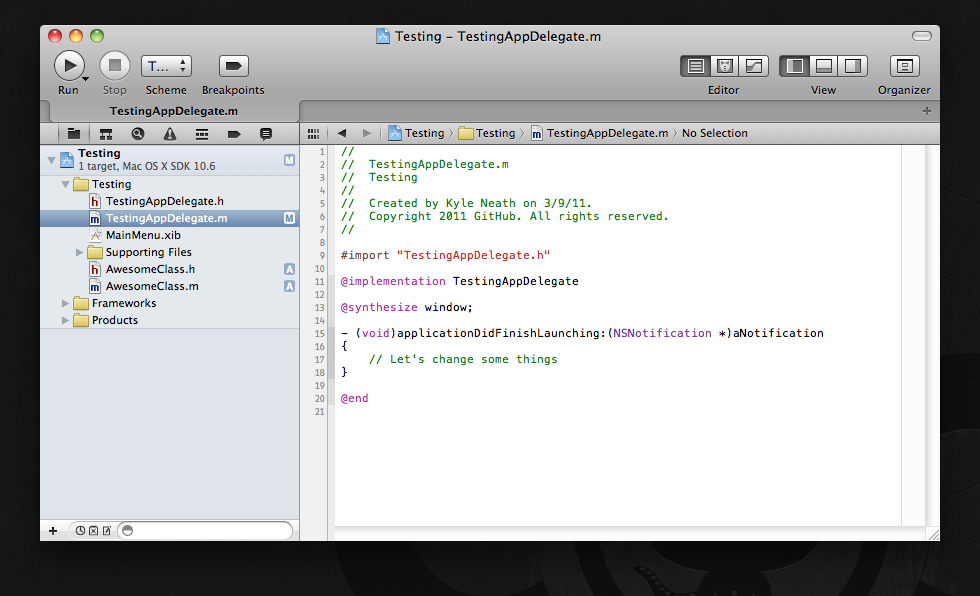Image resolution: width=980 pixels, height=596 pixels.
Task: Click the add file plus button
Action: 53,530
